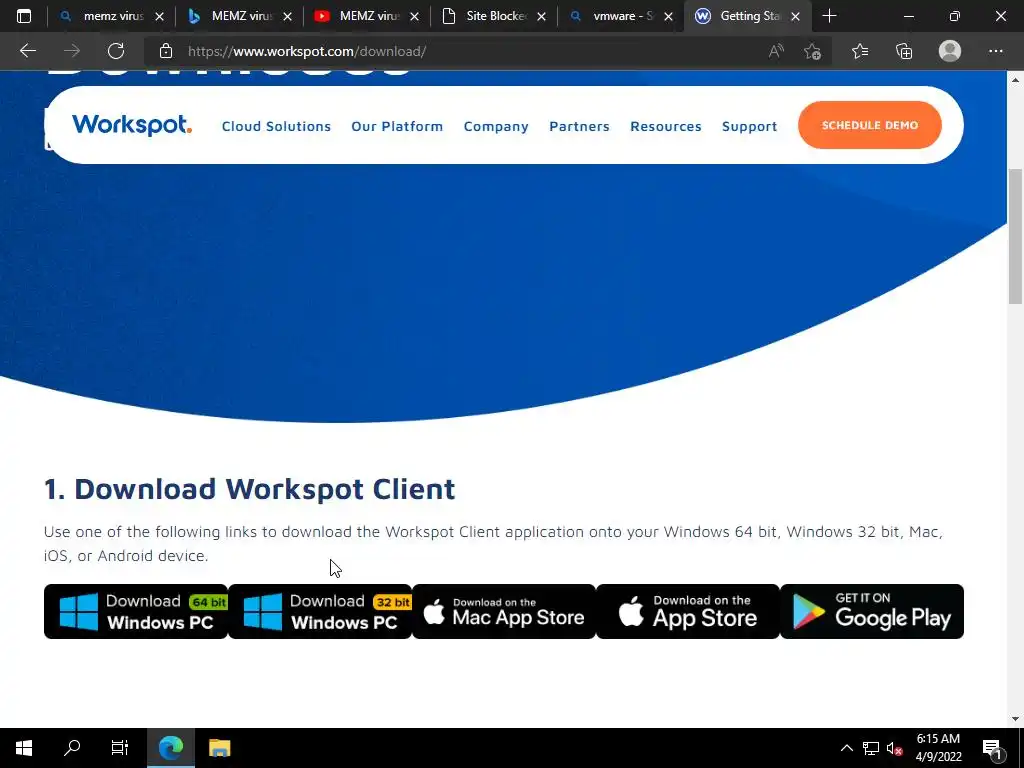Open the user profile avatar
Image resolution: width=1024 pixels, height=768 pixels.
[x=950, y=51]
